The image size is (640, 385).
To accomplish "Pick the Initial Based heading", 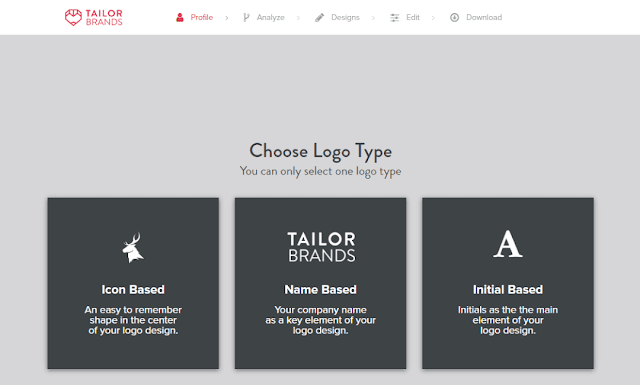I will [x=508, y=289].
